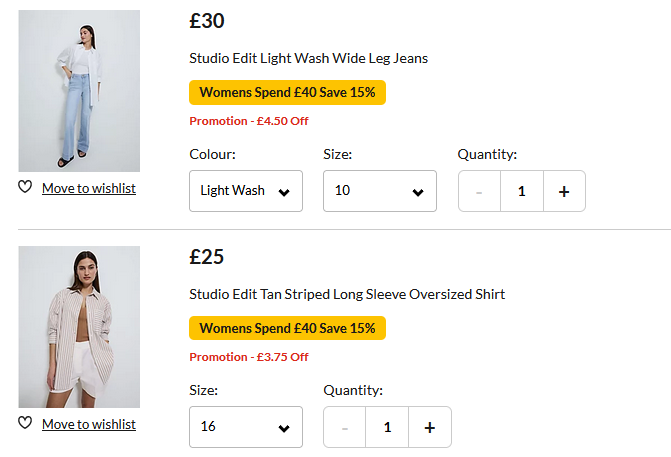The image size is (671, 457).
Task: Click Move to wishlist link under the shirt
Action: (x=89, y=424)
